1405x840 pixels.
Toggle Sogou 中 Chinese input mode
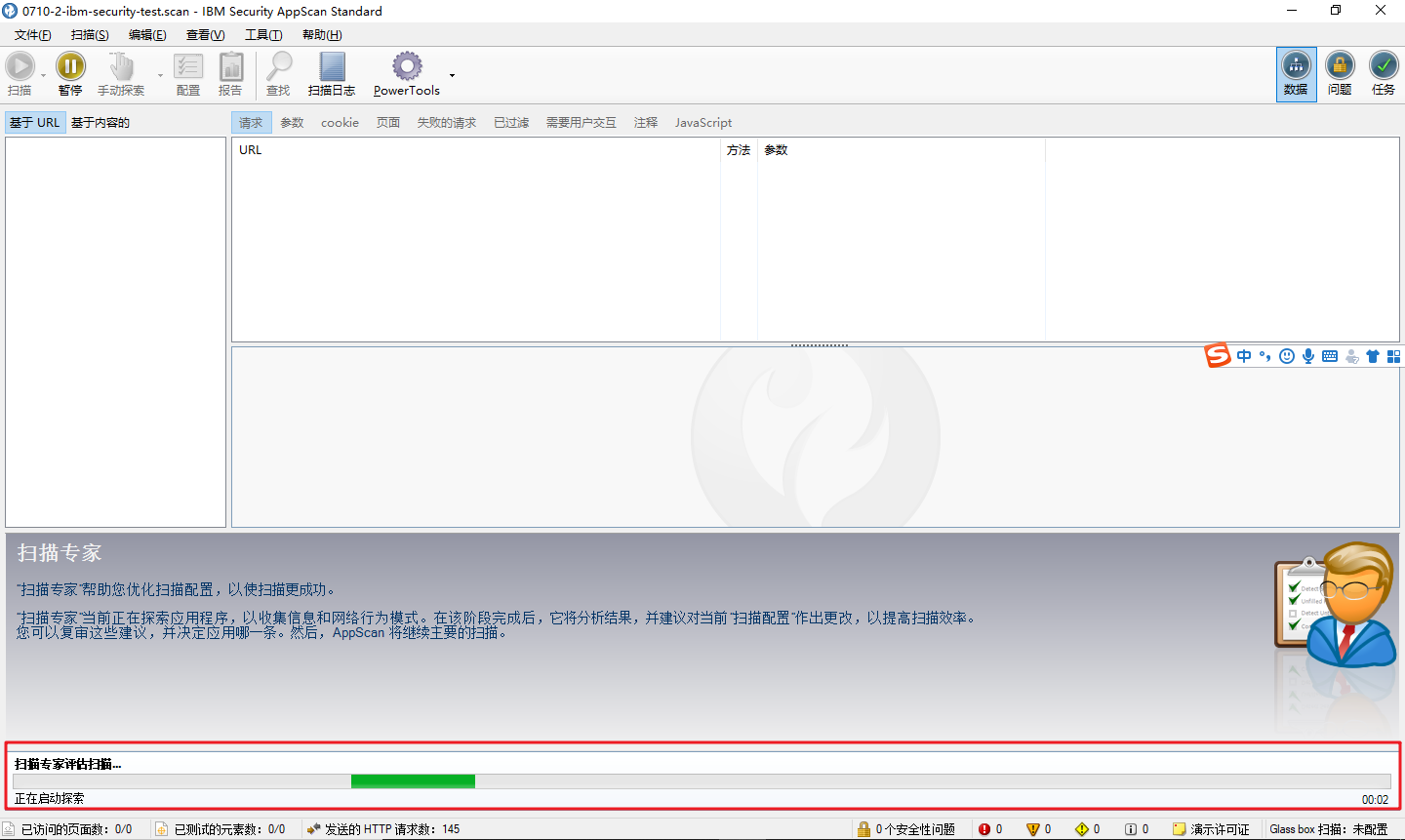1244,356
